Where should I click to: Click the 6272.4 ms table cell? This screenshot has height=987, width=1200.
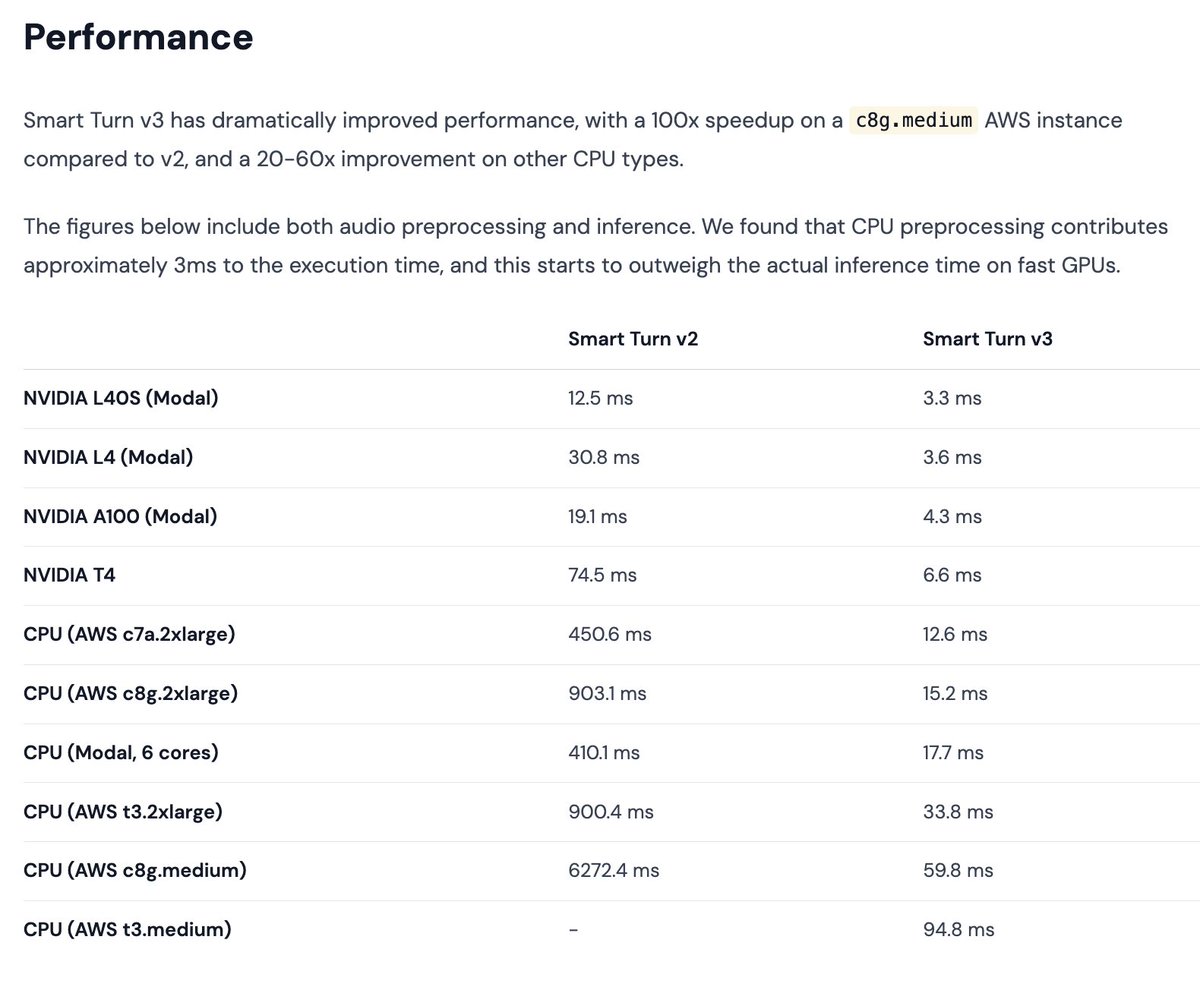pos(613,870)
